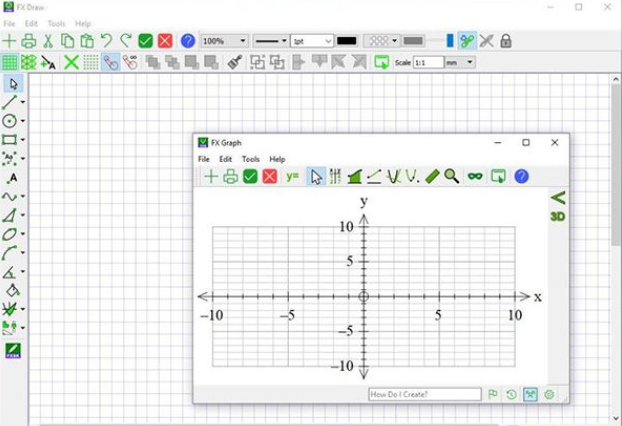The width and height of the screenshot is (622, 426).
Task: Click the green checkmark accept button in FX Graph
Action: [250, 176]
